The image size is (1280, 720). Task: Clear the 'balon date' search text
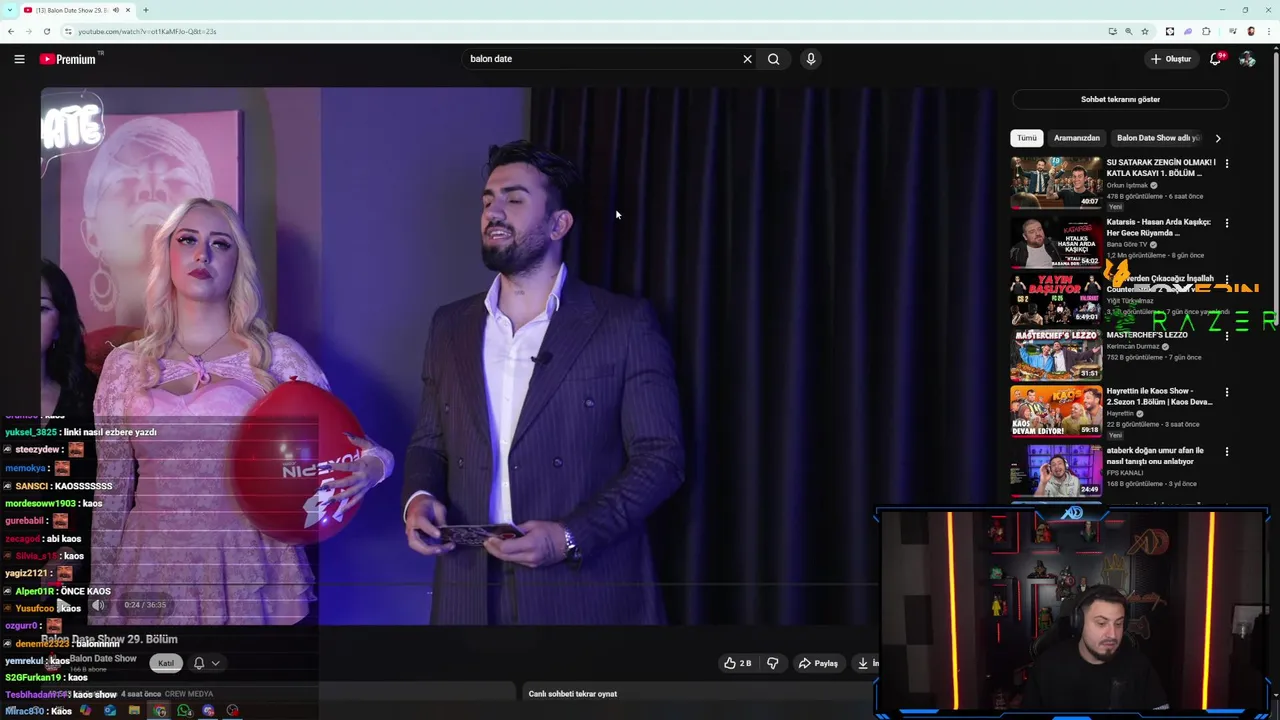point(747,59)
